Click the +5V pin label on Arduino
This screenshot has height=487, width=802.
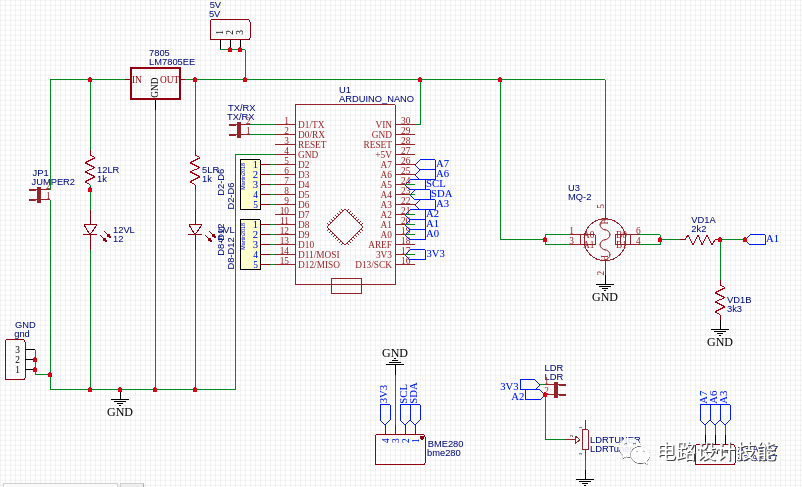[x=383, y=154]
